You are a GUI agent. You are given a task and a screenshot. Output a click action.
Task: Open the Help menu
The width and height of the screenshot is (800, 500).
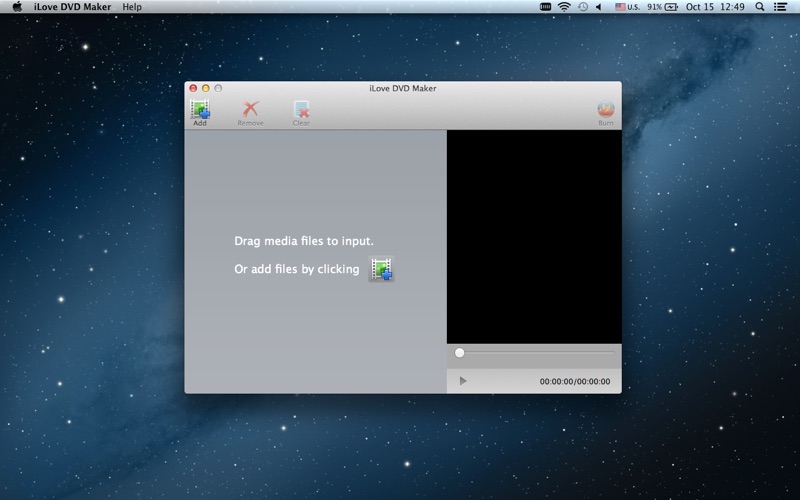(x=132, y=7)
